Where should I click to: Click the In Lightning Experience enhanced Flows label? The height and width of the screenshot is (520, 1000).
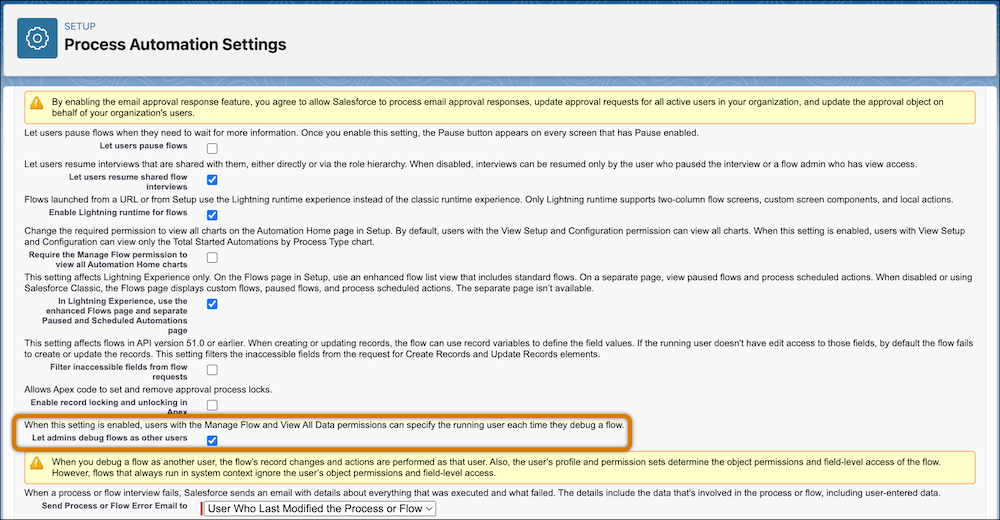click(x=115, y=316)
